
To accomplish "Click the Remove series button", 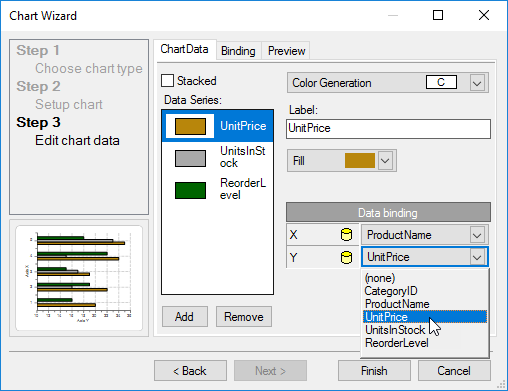I will 244,317.
